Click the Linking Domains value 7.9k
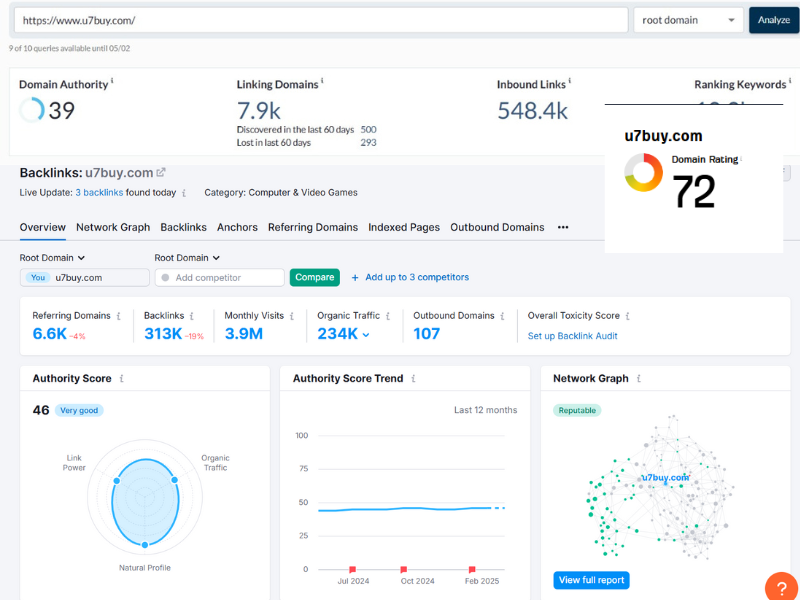 (259, 111)
